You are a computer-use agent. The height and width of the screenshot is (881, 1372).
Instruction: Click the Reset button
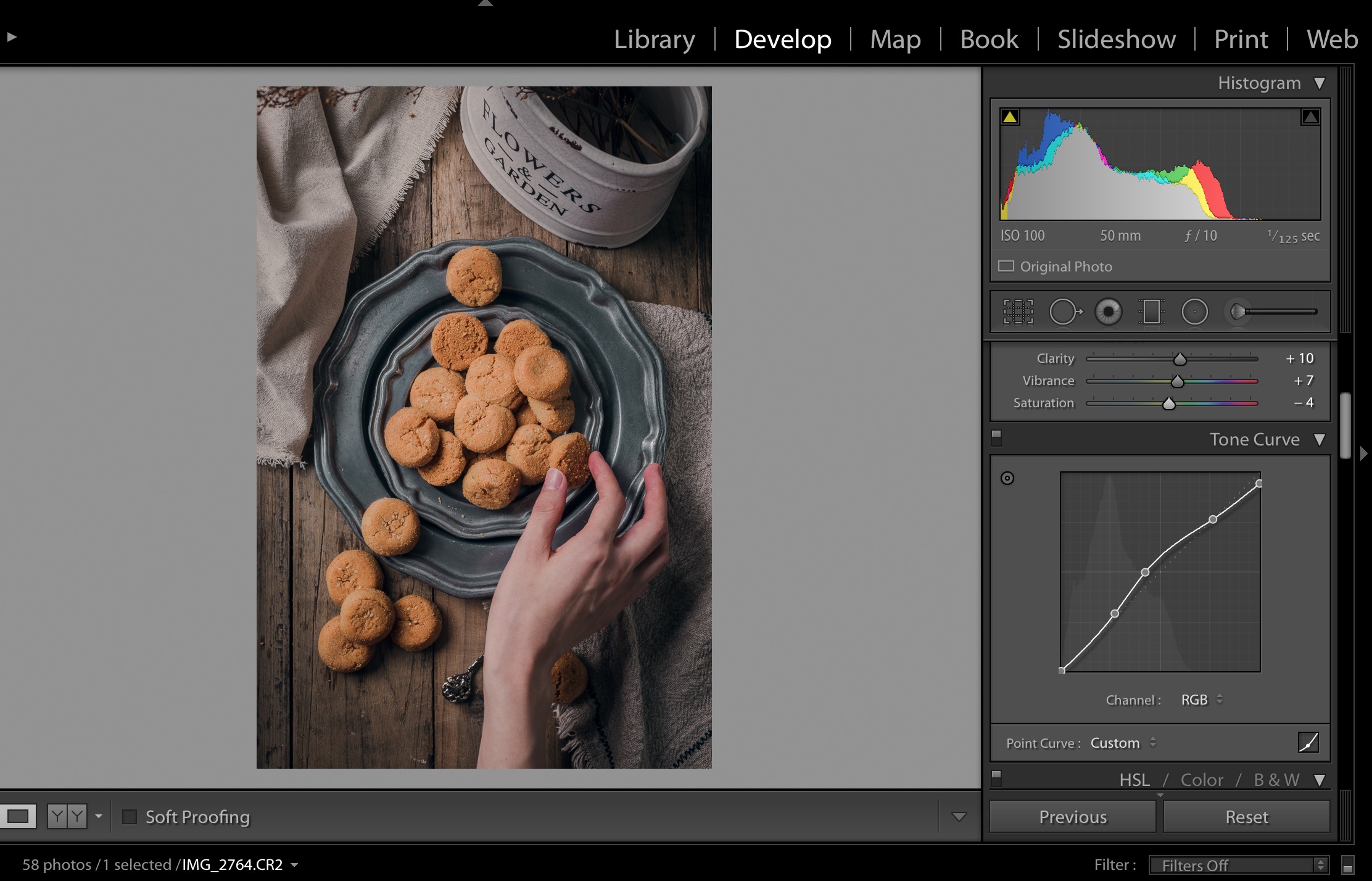point(1246,817)
